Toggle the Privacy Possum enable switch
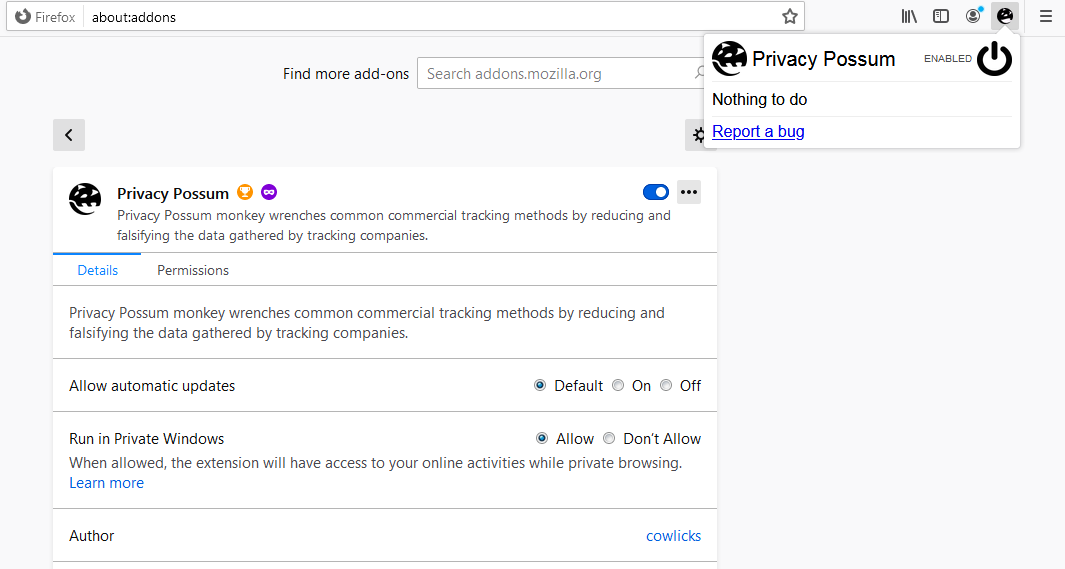 point(656,192)
